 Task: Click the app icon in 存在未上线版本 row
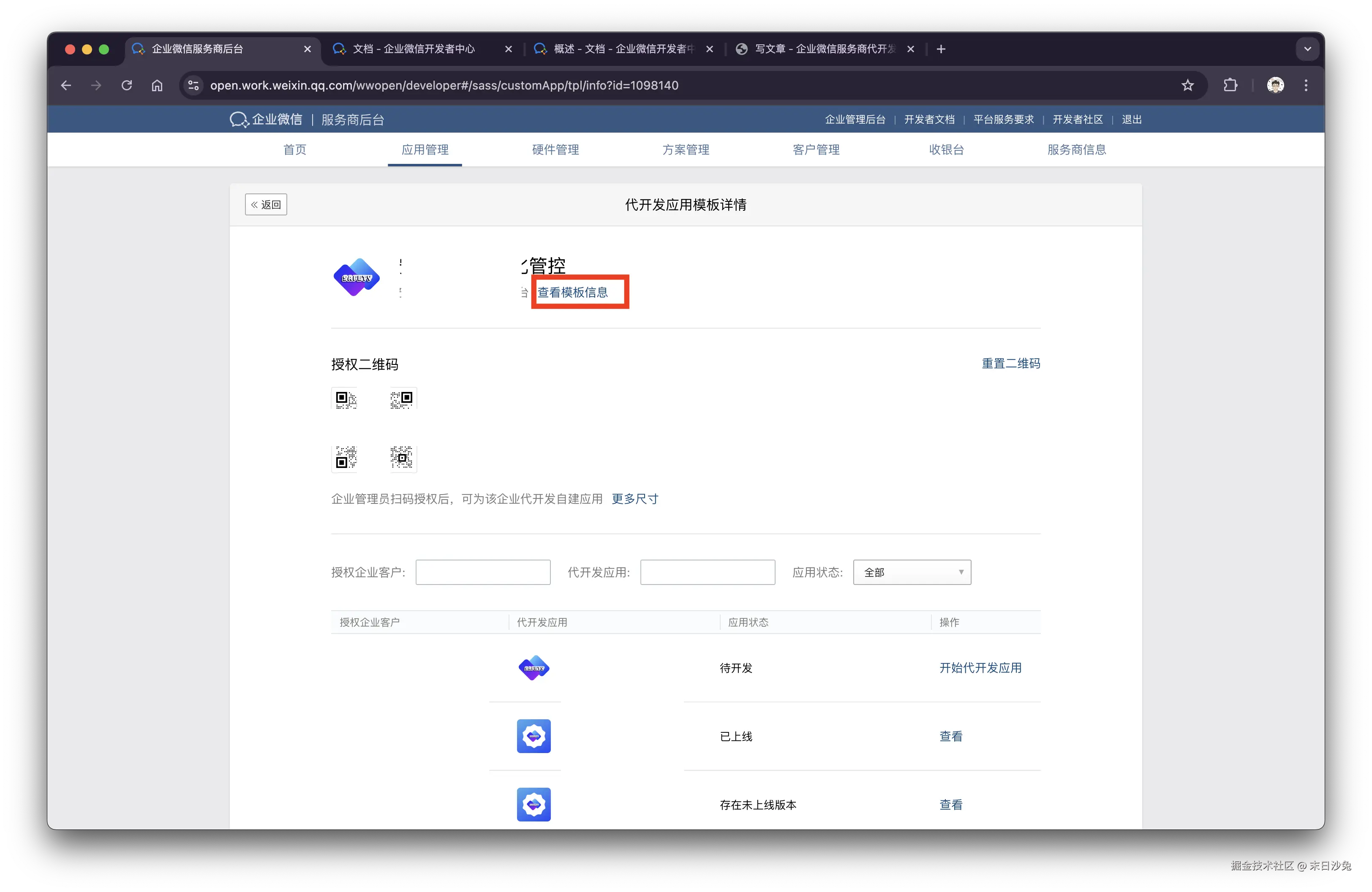pos(534,805)
